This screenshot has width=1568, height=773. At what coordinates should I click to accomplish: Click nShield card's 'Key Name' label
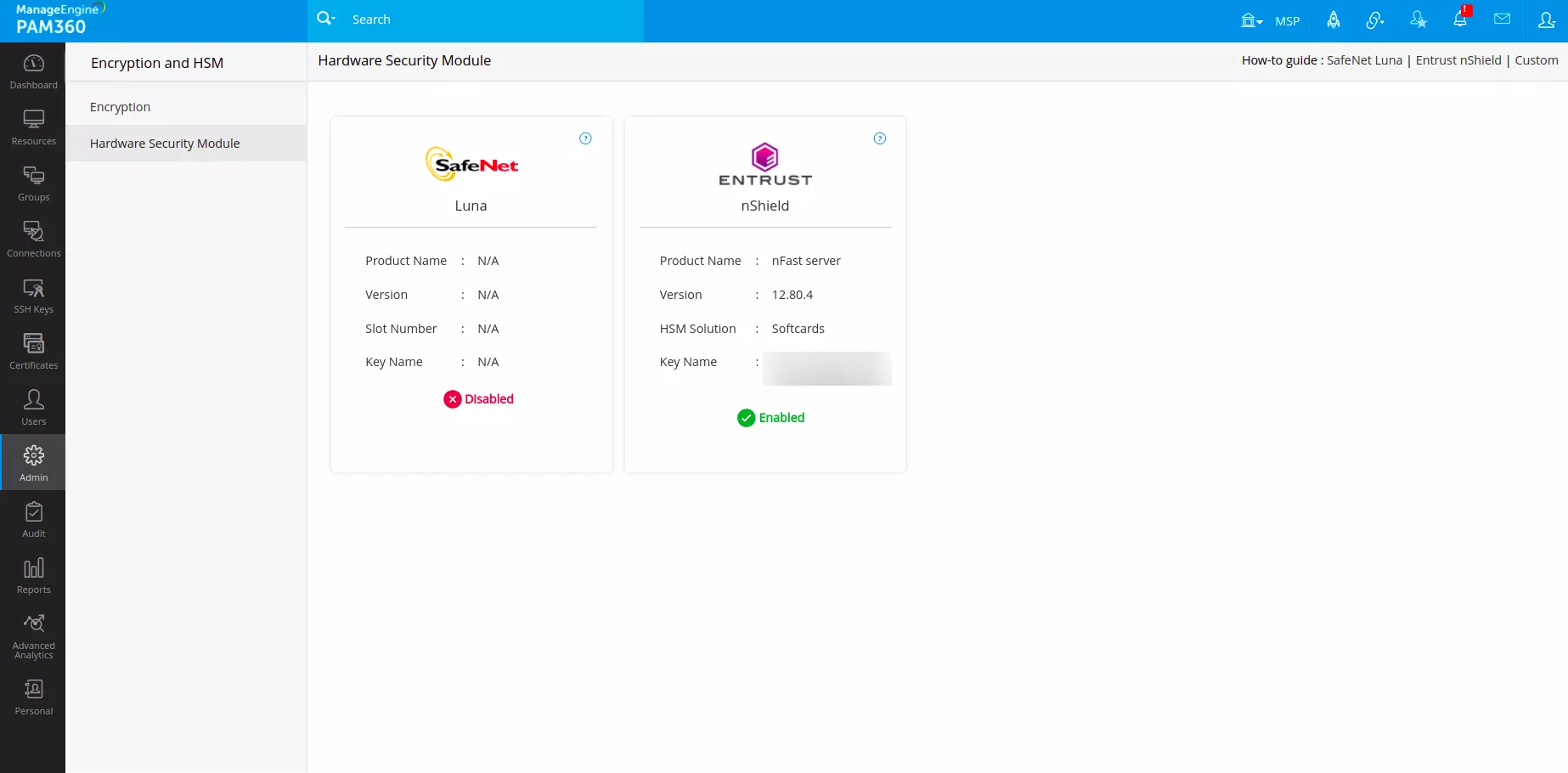point(688,362)
